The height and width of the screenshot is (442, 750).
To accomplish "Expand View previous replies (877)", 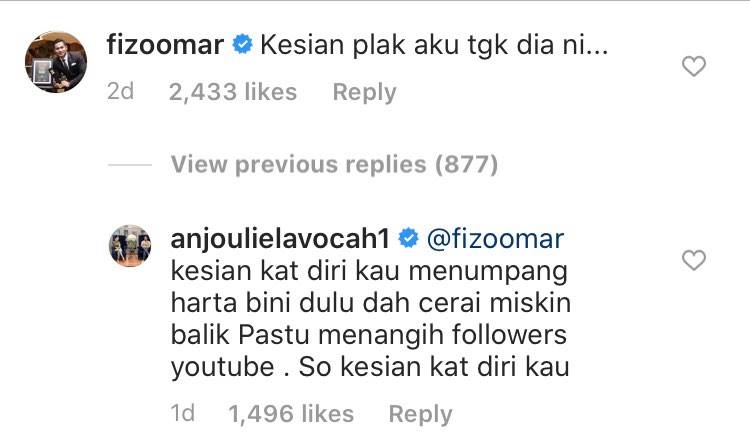I will coord(334,165).
